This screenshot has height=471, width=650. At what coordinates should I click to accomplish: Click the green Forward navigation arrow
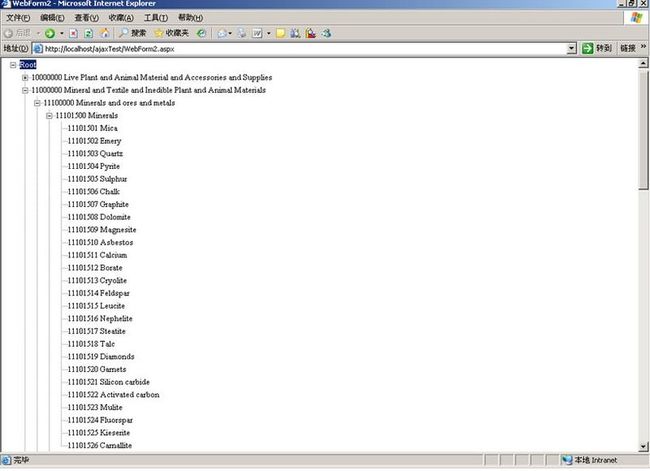pyautogui.click(x=50, y=34)
